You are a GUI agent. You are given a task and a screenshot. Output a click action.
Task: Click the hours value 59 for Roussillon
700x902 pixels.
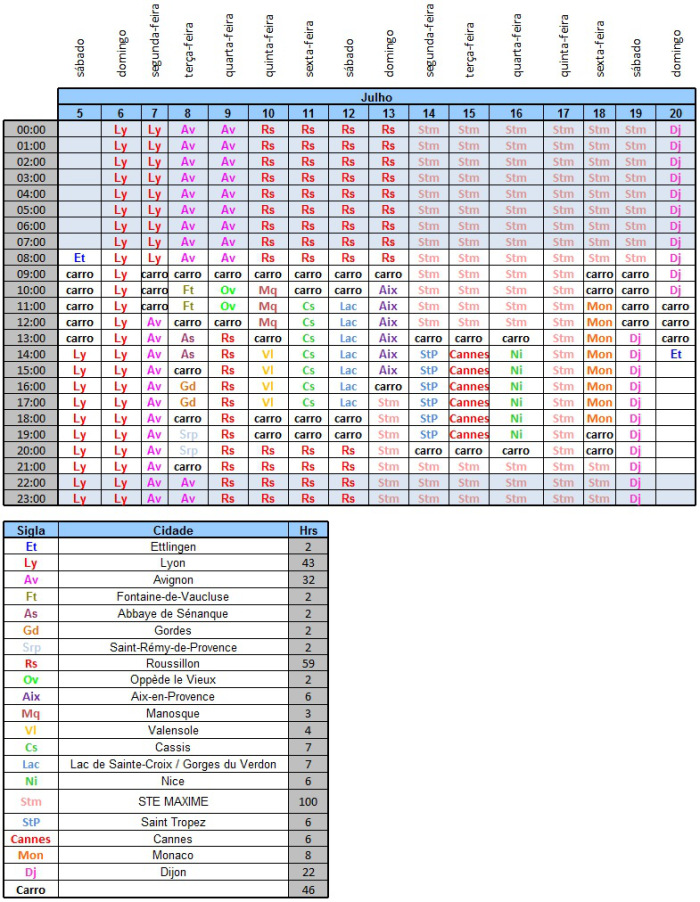point(308,663)
